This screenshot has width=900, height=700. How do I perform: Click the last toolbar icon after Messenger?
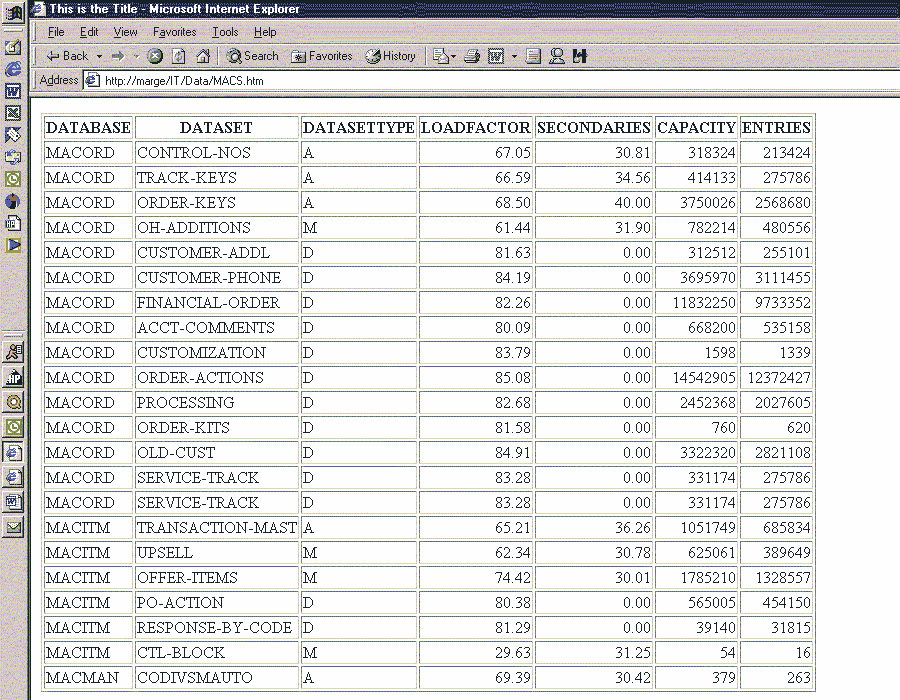pyautogui.click(x=580, y=56)
